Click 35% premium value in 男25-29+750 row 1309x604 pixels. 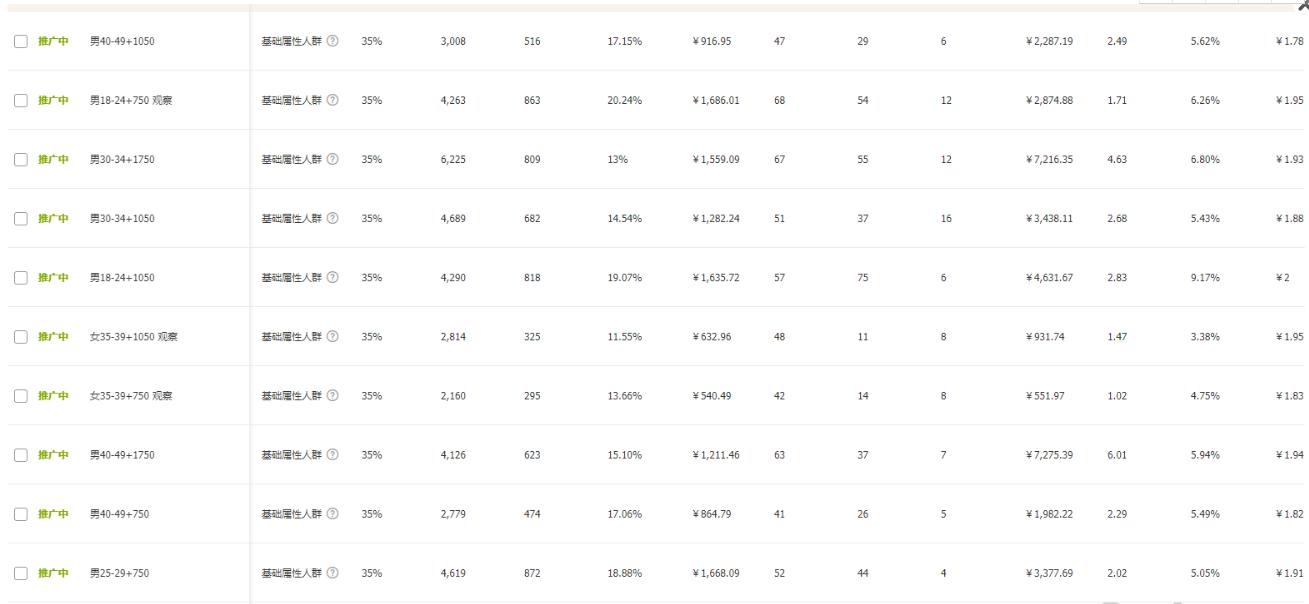[372, 573]
